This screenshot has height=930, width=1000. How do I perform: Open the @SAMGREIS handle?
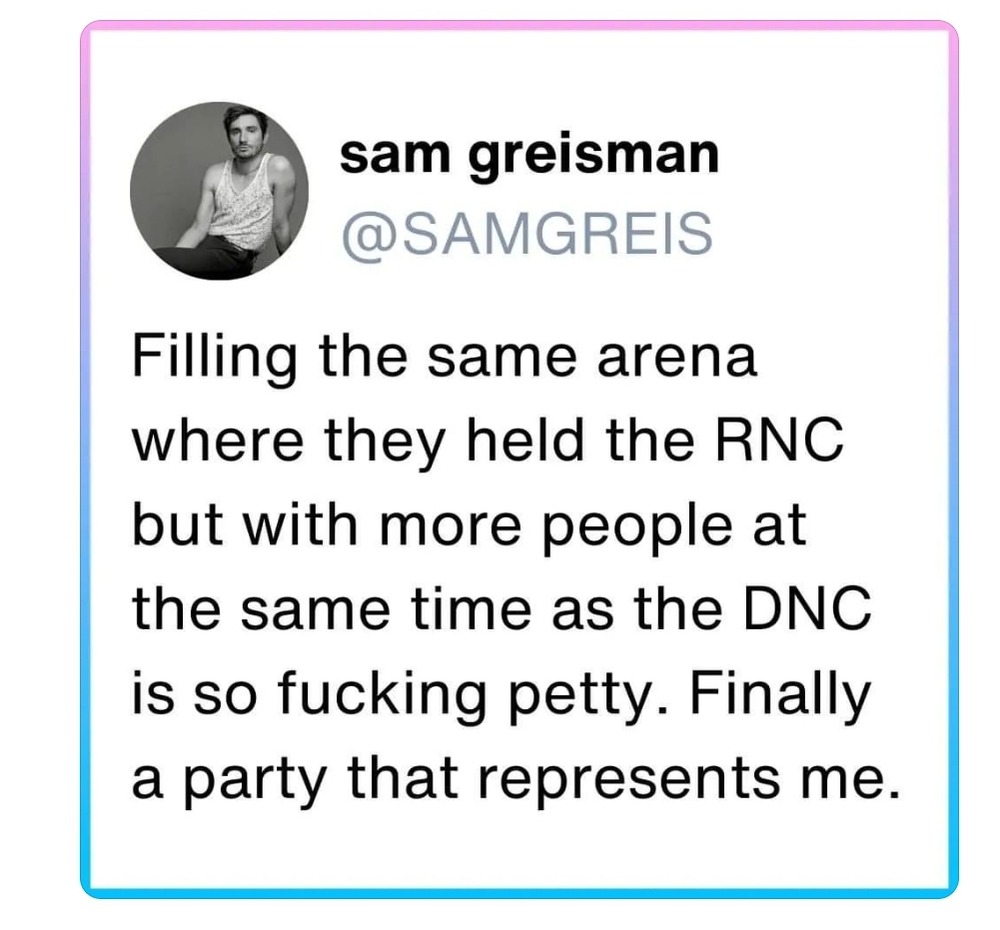(527, 233)
